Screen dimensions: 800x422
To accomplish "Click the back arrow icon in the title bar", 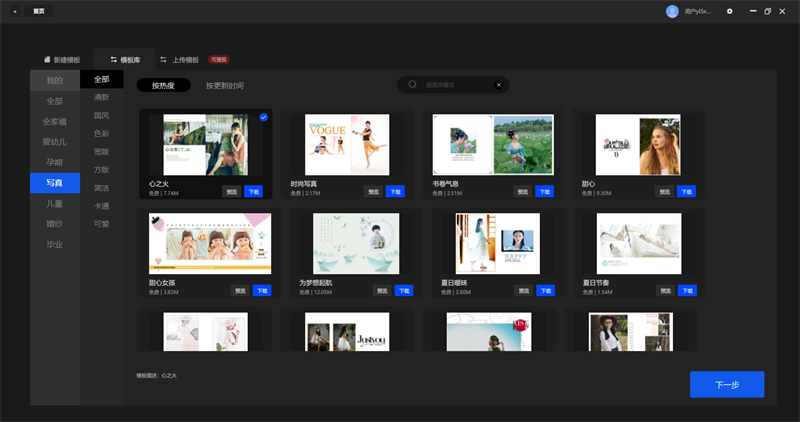I will click(x=15, y=11).
